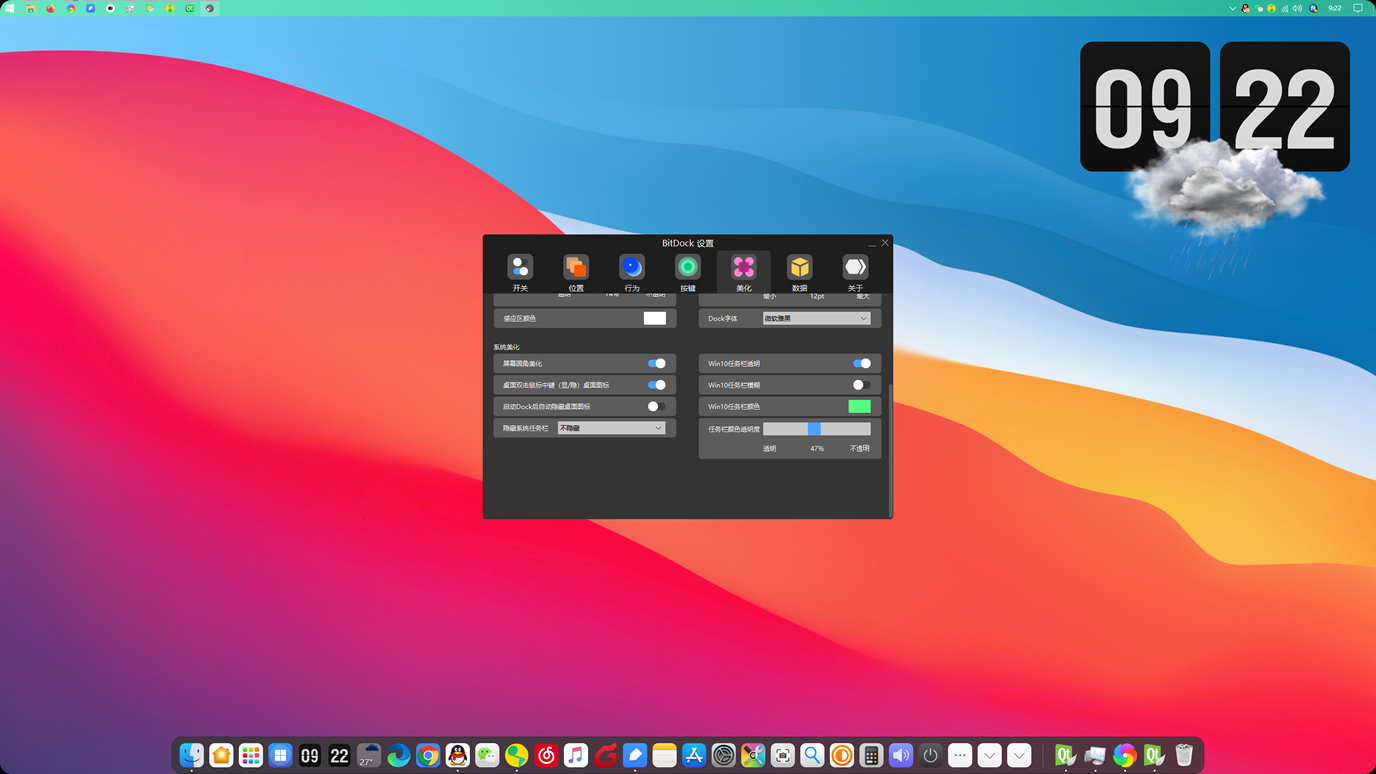Open the notification center icon top right
This screenshot has width=1376, height=774.
[x=1358, y=8]
